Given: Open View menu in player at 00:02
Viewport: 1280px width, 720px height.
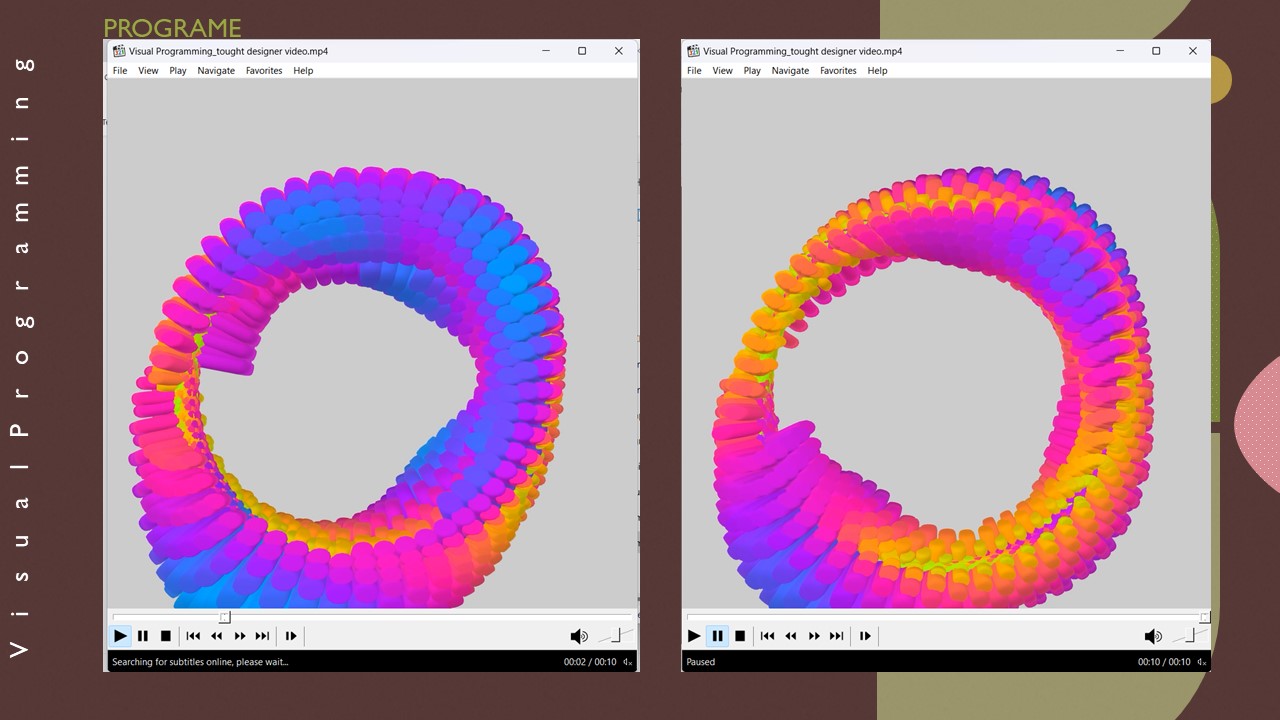Looking at the screenshot, I should (148, 71).
